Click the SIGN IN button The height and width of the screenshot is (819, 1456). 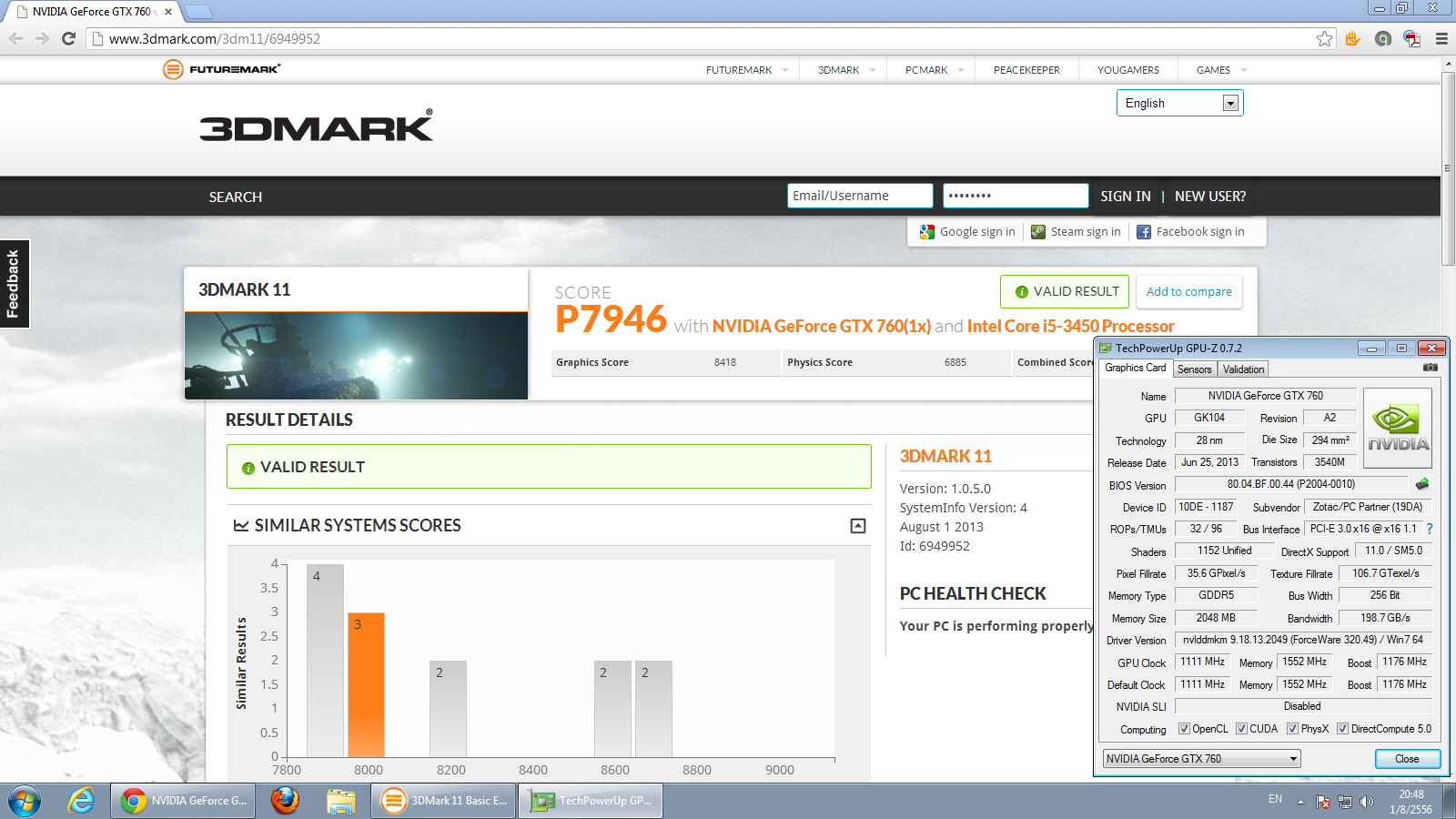(1126, 197)
